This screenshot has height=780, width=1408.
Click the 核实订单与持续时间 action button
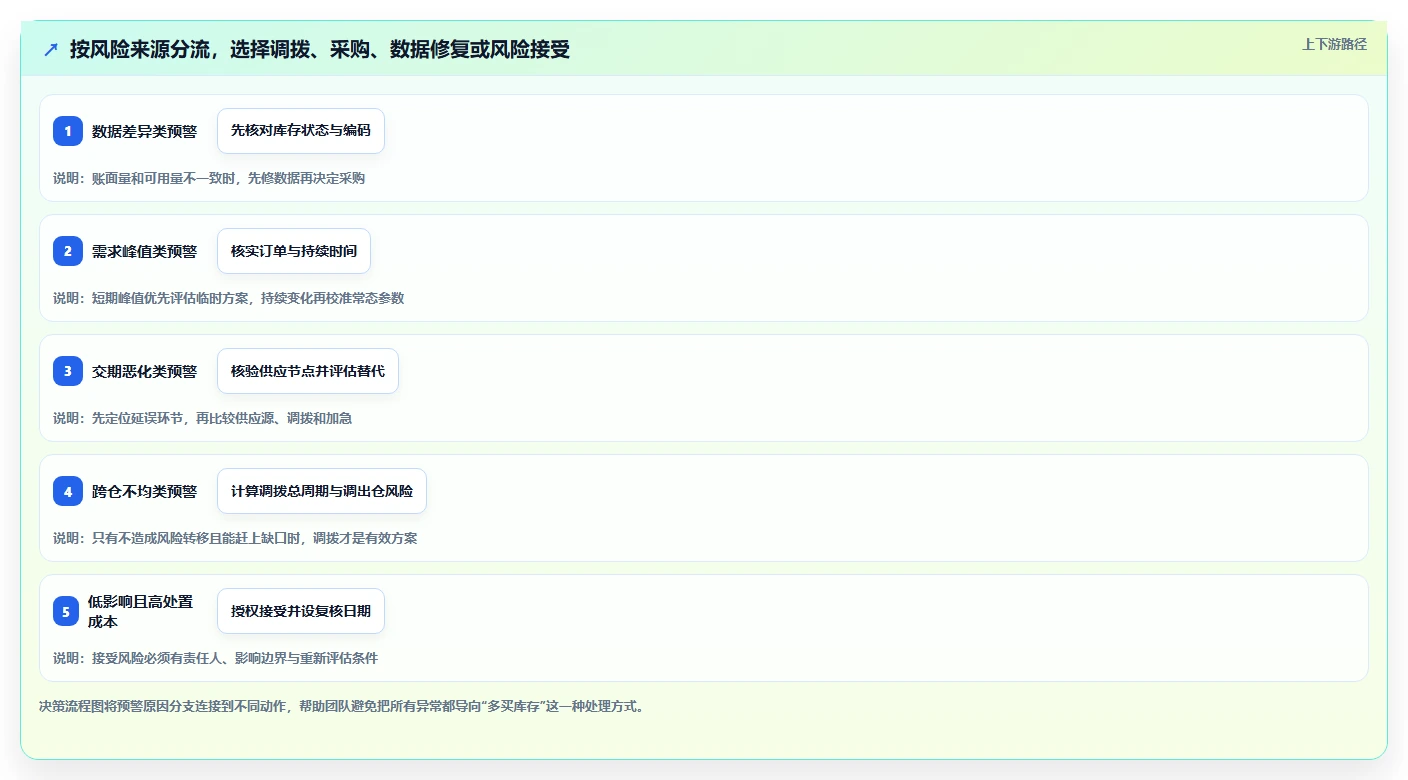[x=294, y=251]
